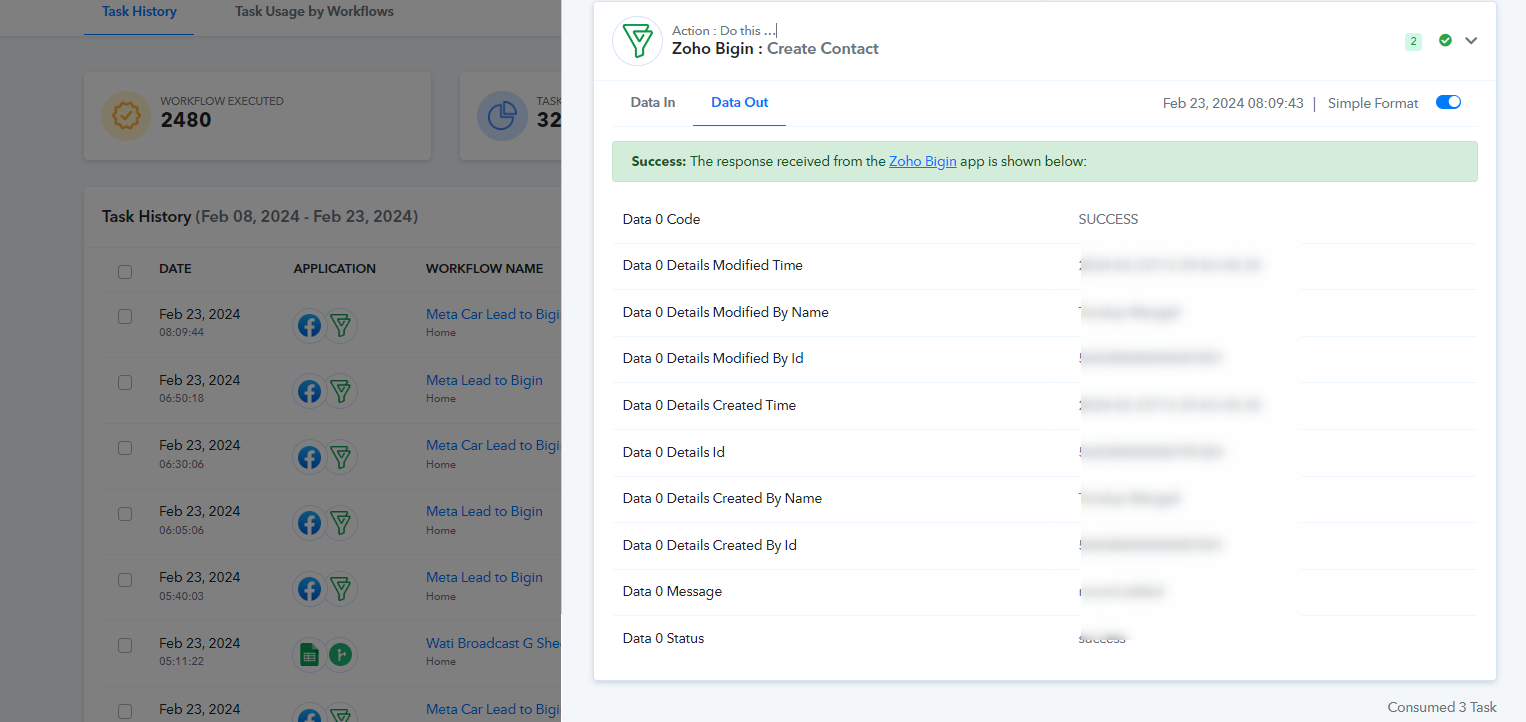Click the SUCCESS value for Data 0 Code
The height and width of the screenshot is (722, 1526).
[x=1108, y=219]
